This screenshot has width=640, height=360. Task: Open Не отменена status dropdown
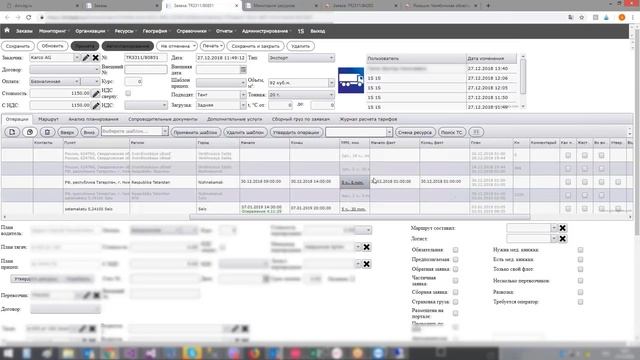tap(177, 46)
